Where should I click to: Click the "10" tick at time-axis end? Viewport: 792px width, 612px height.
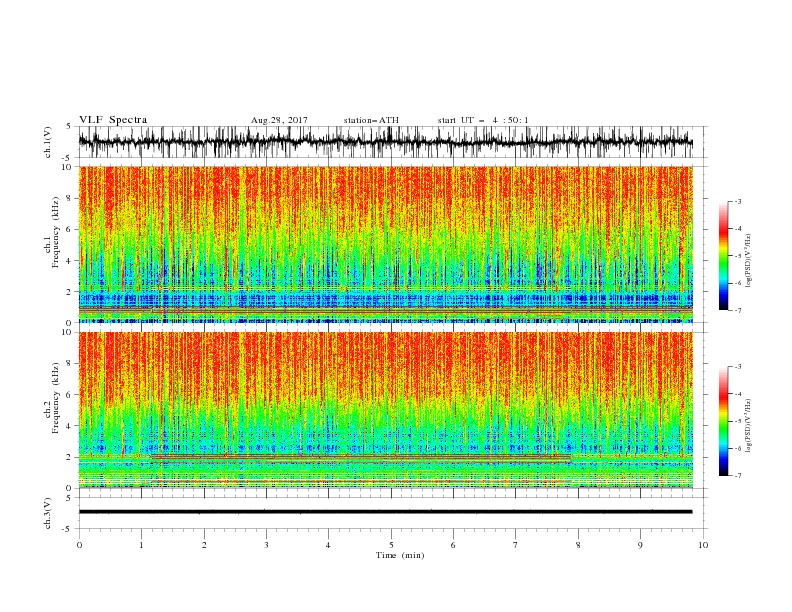coord(703,545)
